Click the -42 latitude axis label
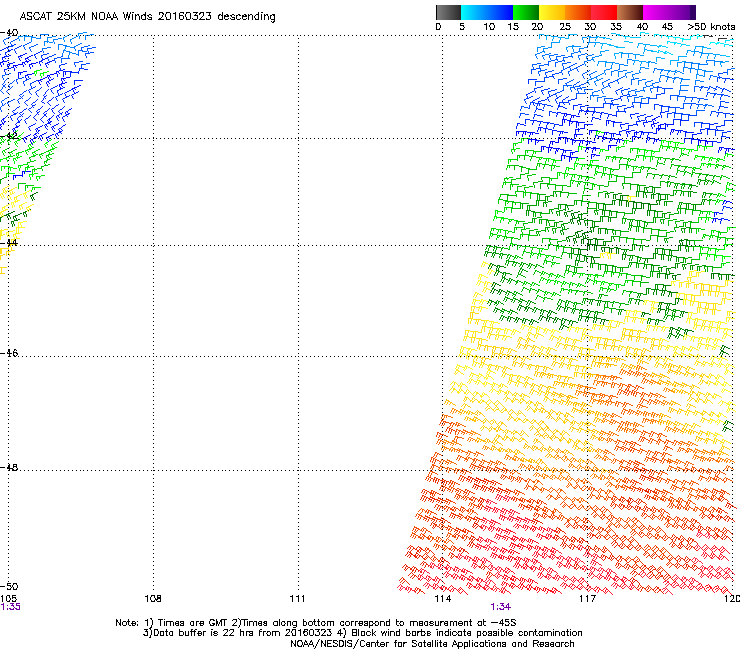Viewport: 740px width, 650px height. tap(9, 135)
